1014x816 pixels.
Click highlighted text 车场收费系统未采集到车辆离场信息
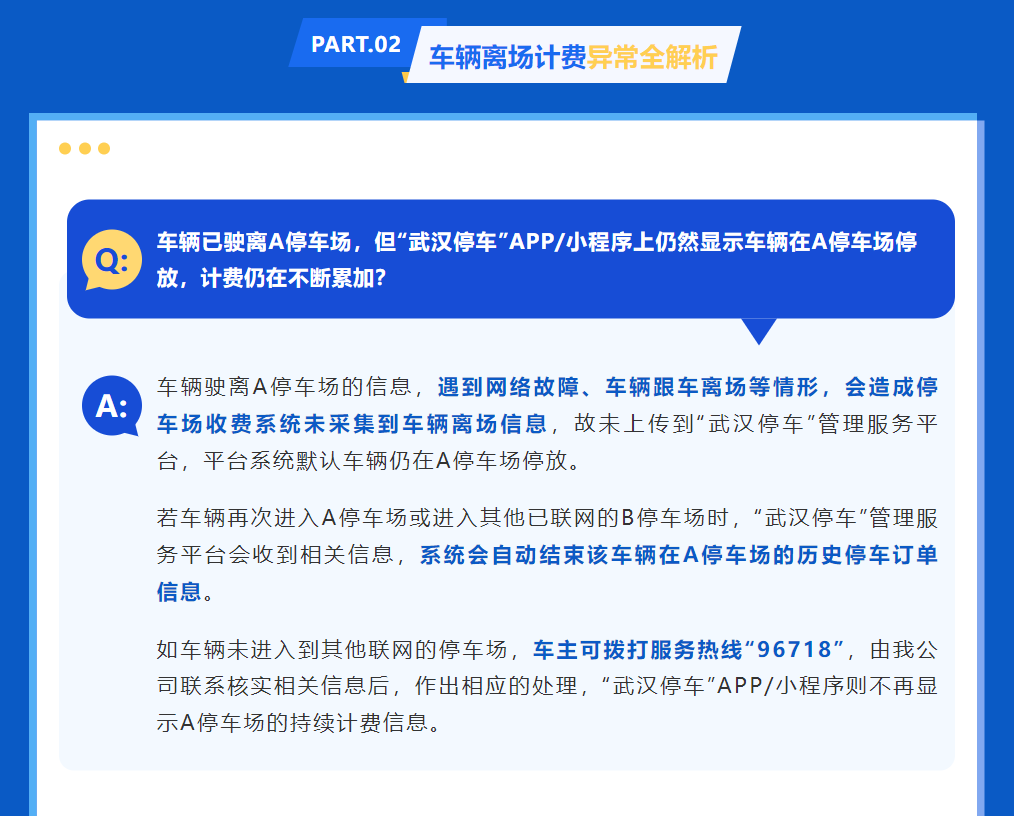pyautogui.click(x=352, y=424)
